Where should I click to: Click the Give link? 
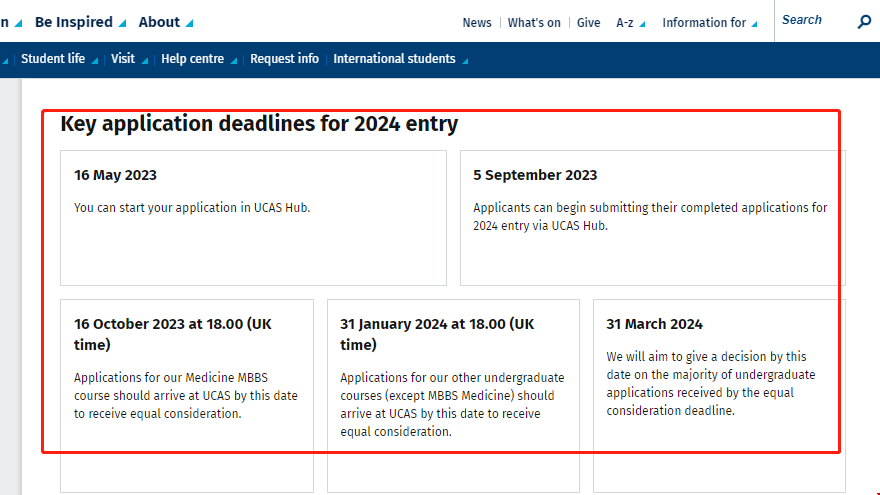pyautogui.click(x=589, y=23)
